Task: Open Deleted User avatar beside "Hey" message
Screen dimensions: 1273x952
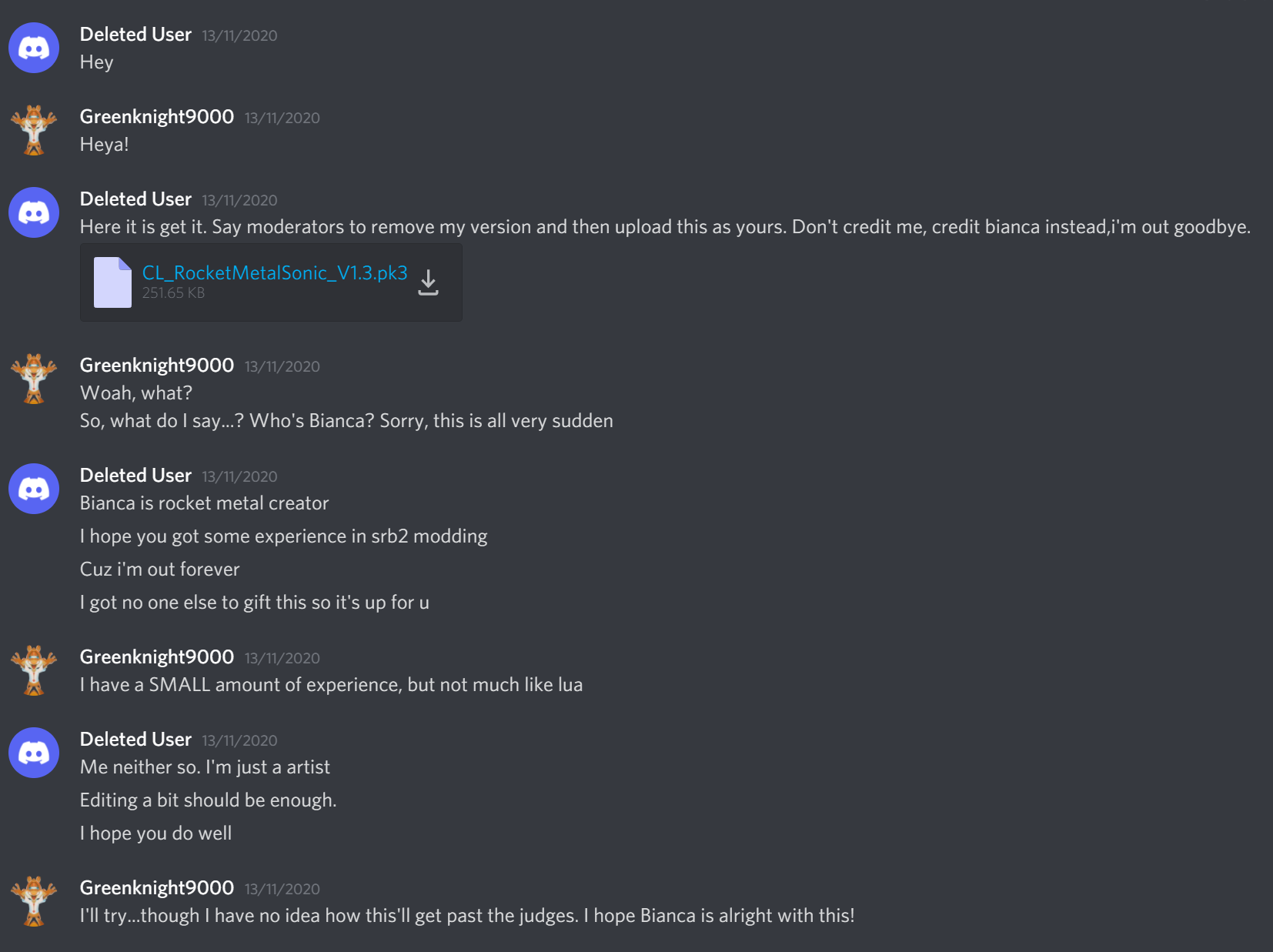Action: (x=34, y=48)
